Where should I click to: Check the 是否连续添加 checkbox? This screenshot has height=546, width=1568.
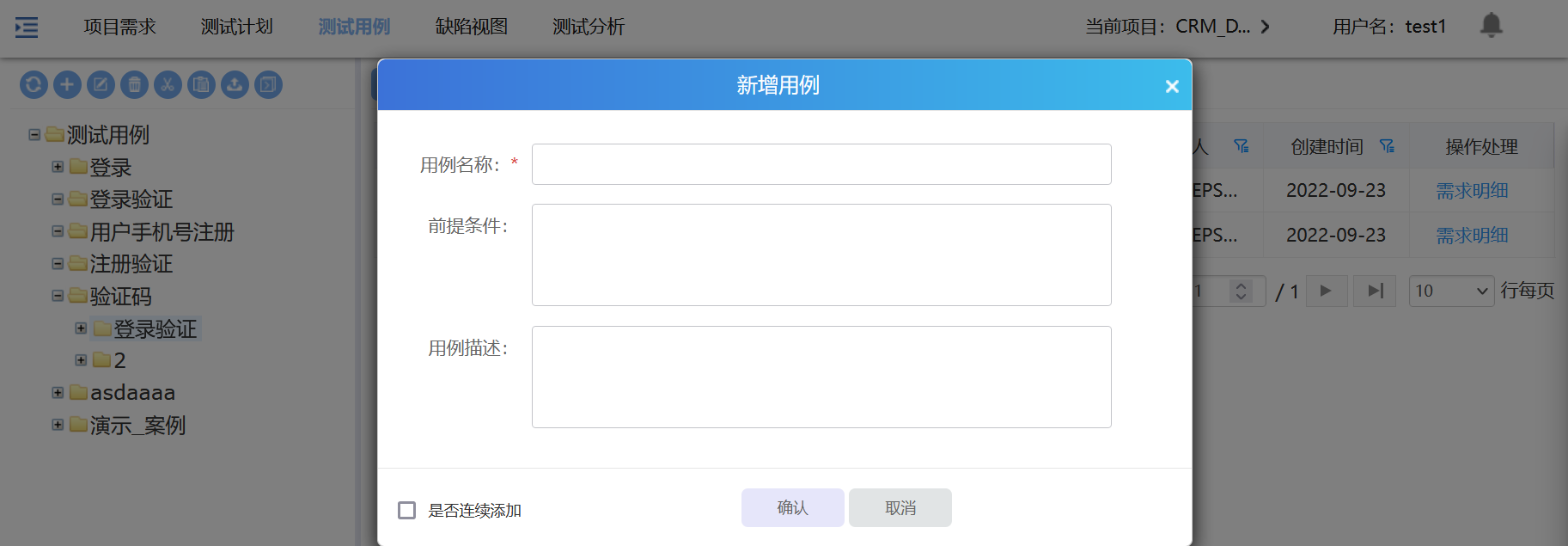pyautogui.click(x=407, y=511)
